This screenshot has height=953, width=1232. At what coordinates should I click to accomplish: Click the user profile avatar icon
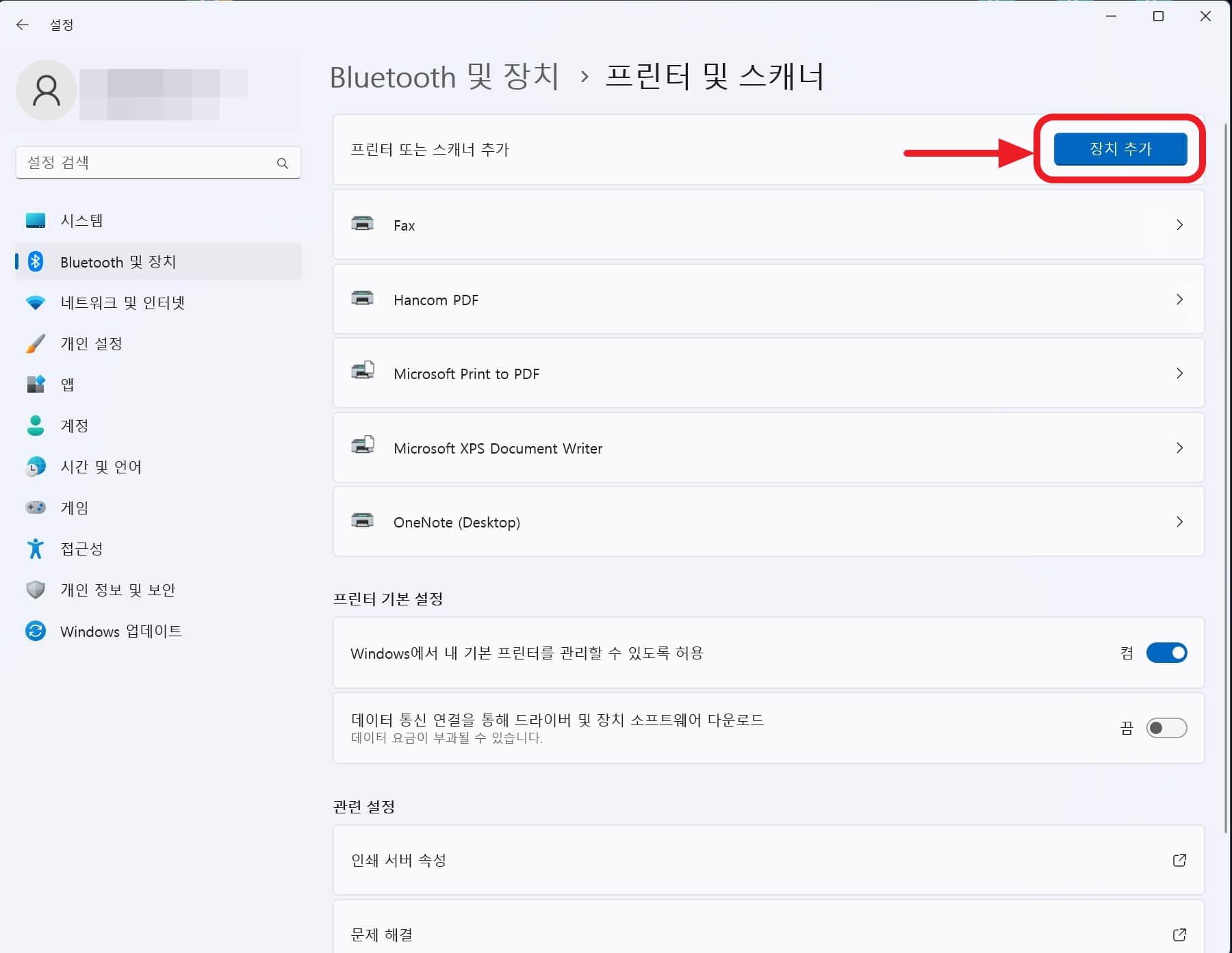[x=47, y=90]
